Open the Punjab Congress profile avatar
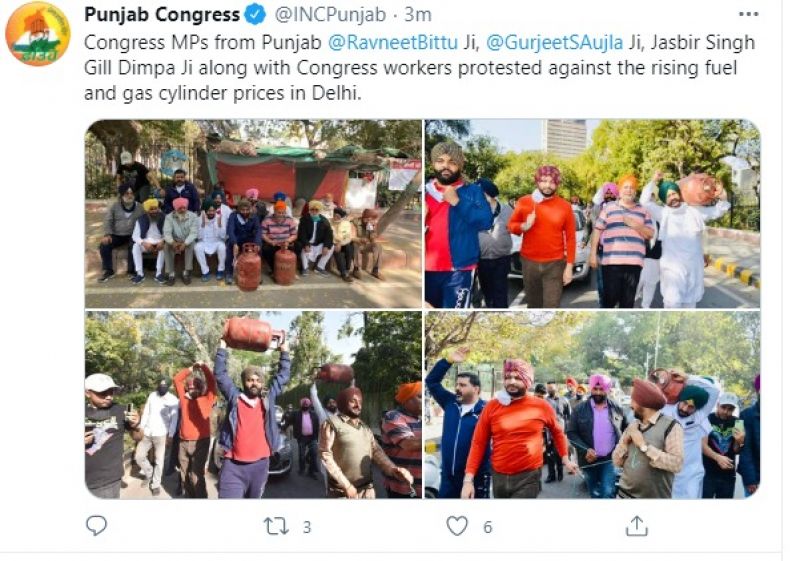This screenshot has width=800, height=561. coord(38,33)
